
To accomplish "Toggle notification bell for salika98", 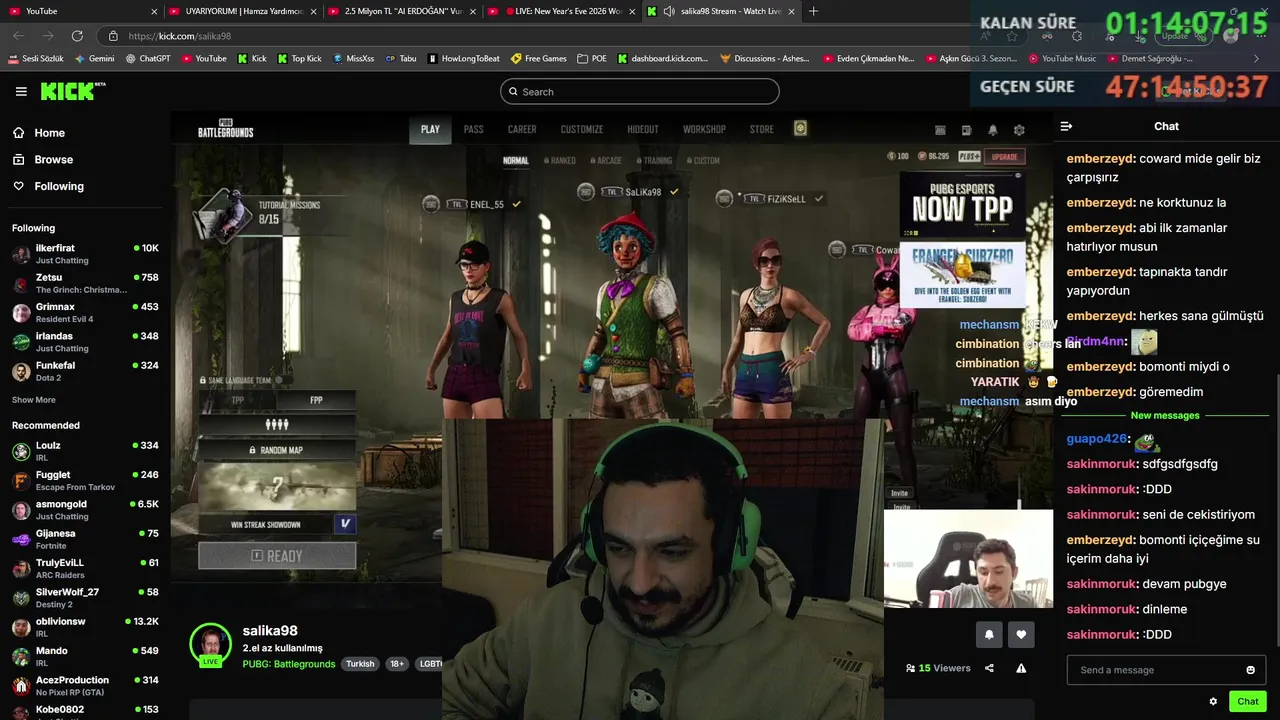I will click(989, 634).
